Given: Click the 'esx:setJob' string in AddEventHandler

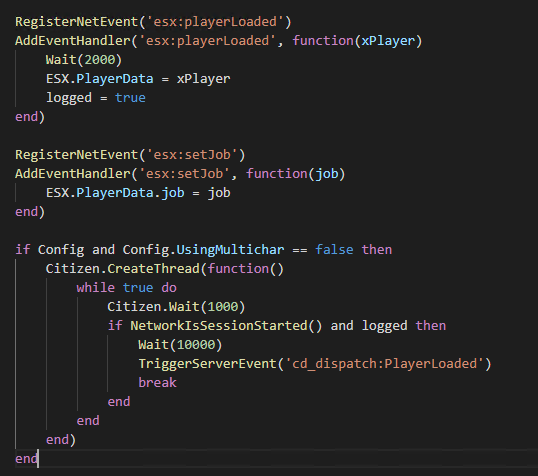Looking at the screenshot, I should (x=185, y=174).
